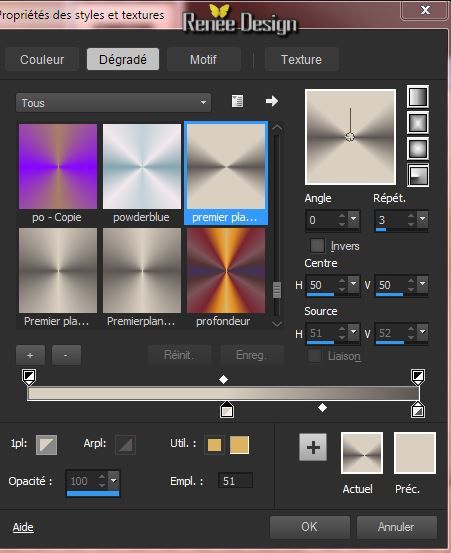
Task: Expand the Répét. value dropdown
Action: pos(422,219)
